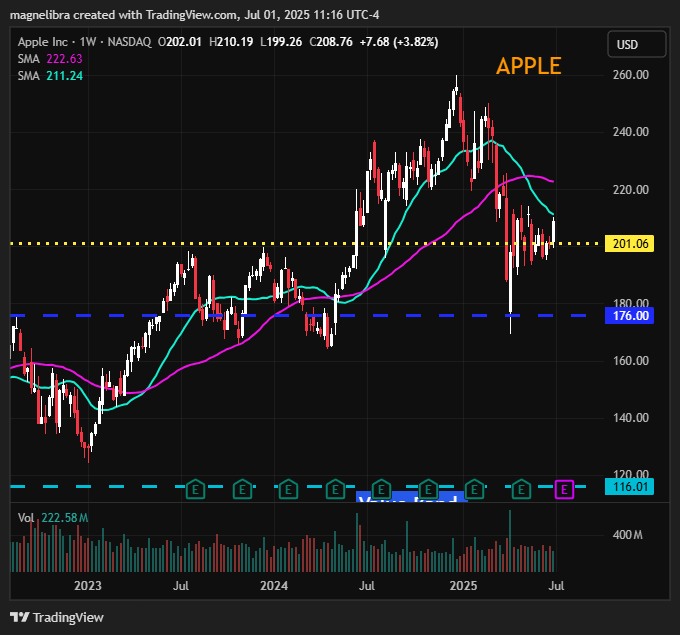Click the Vol 222.58M legend
The width and height of the screenshot is (680, 635).
tap(53, 517)
